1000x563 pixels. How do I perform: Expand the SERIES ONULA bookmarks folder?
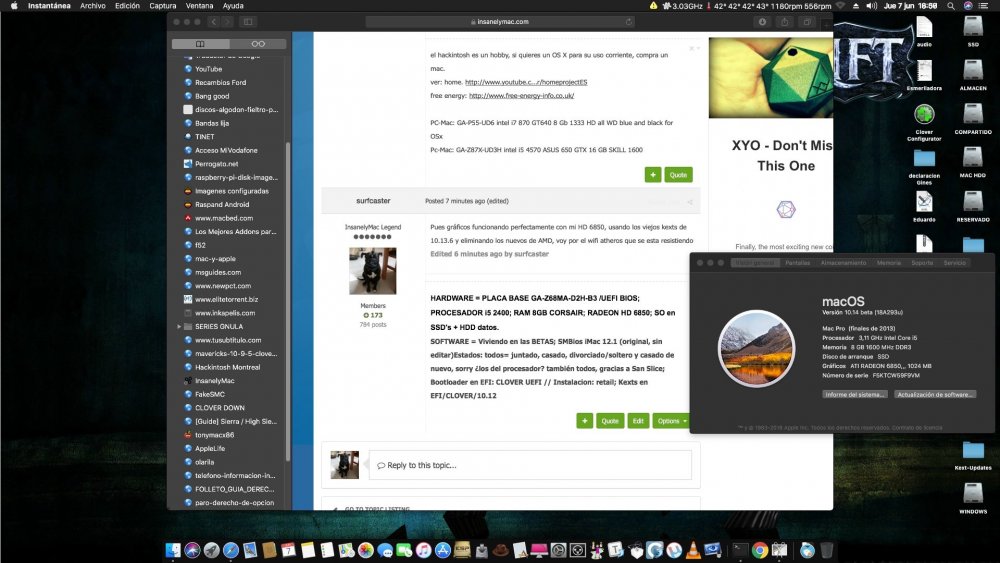(179, 326)
